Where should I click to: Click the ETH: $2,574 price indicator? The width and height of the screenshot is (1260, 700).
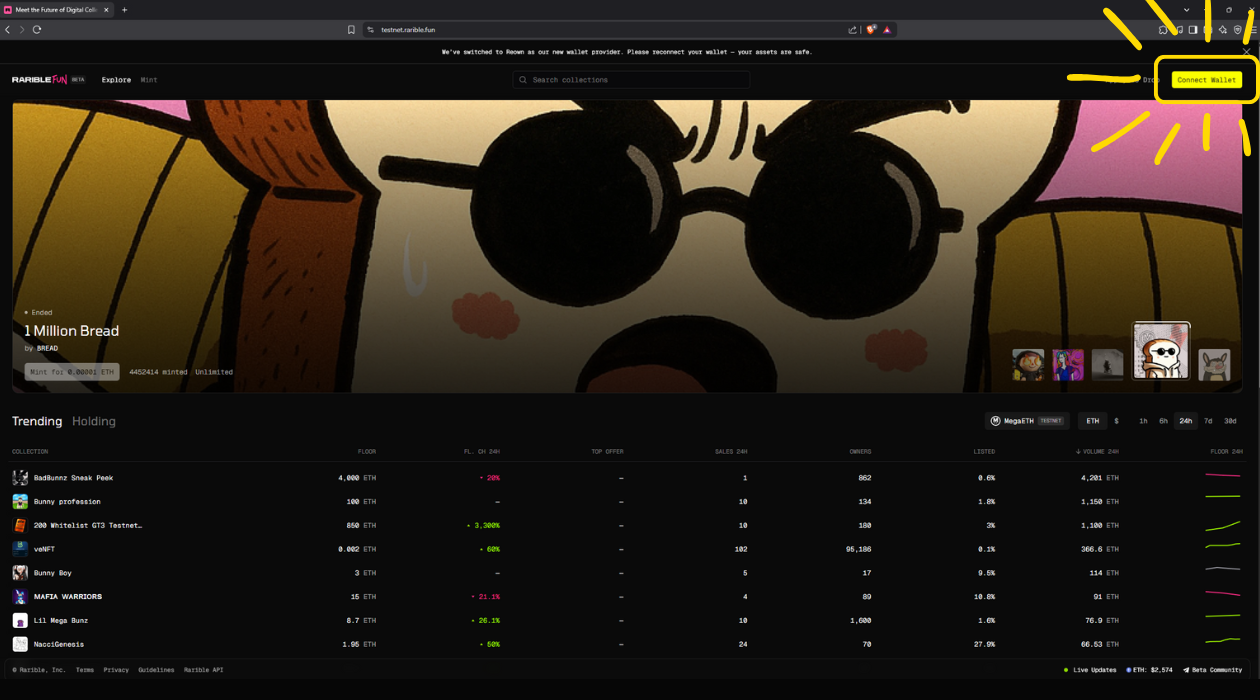click(x=1148, y=670)
